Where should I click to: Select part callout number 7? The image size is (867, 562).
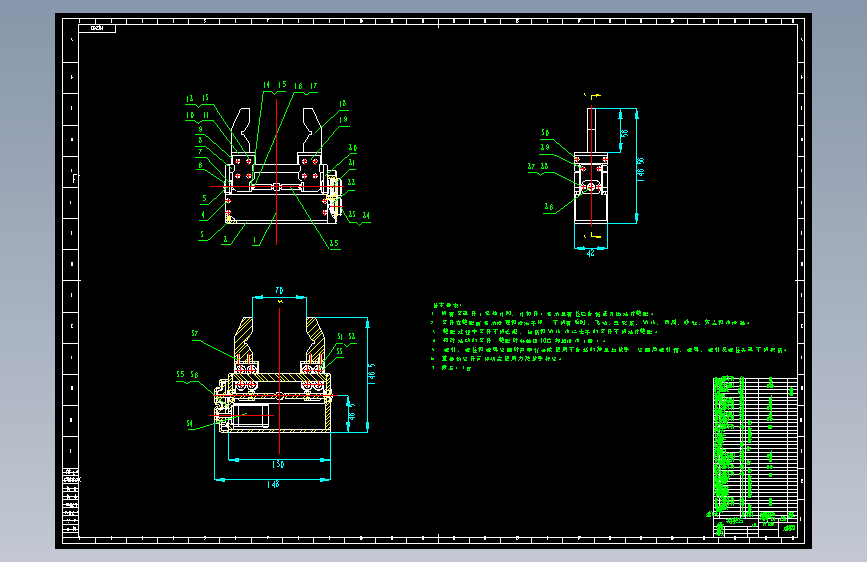[200, 151]
